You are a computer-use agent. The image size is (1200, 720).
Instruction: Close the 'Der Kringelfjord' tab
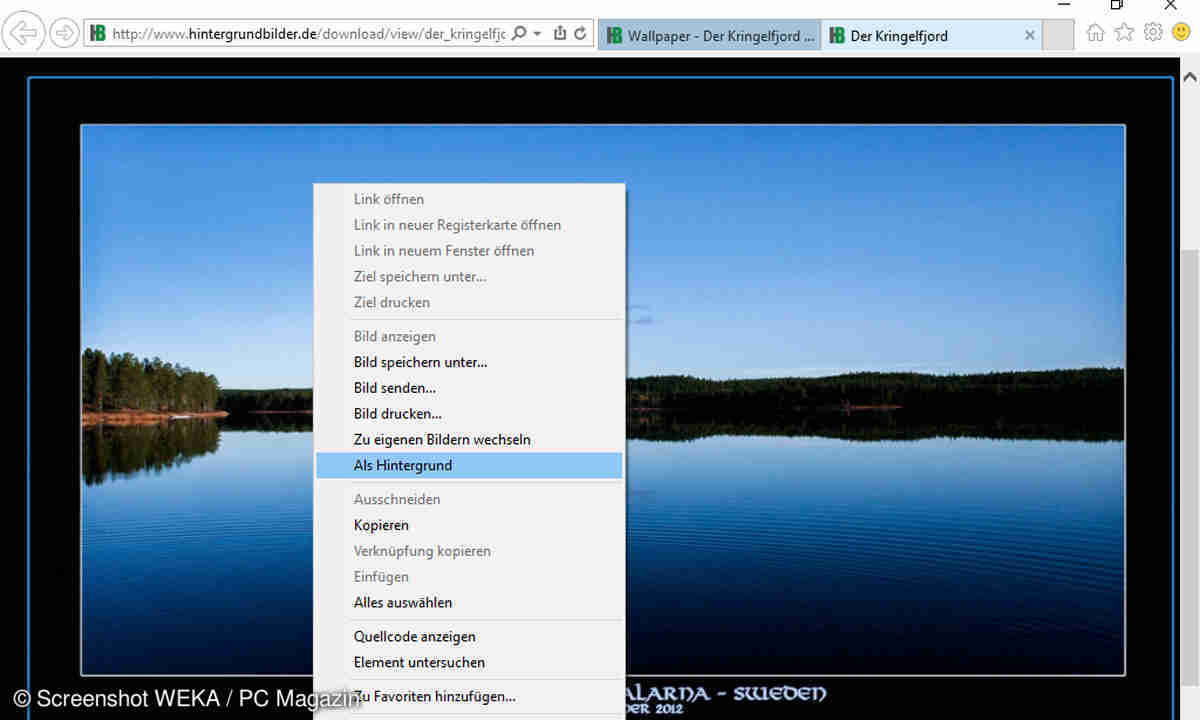coord(1030,36)
